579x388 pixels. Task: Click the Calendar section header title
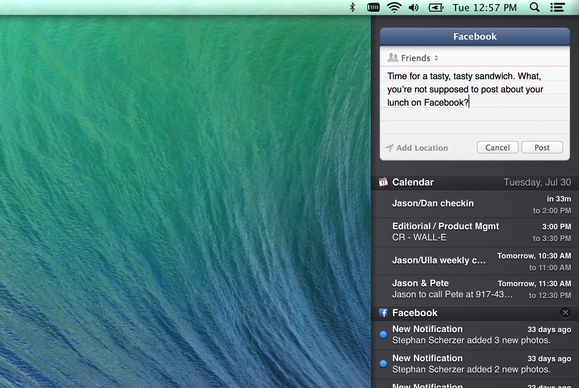pos(413,182)
